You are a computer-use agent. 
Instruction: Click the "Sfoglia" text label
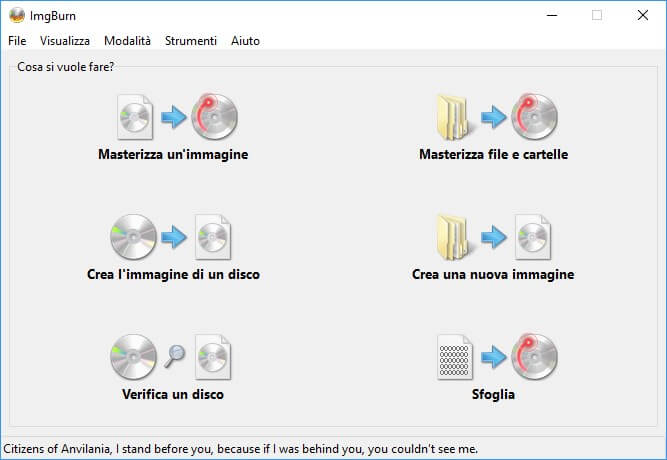point(493,394)
